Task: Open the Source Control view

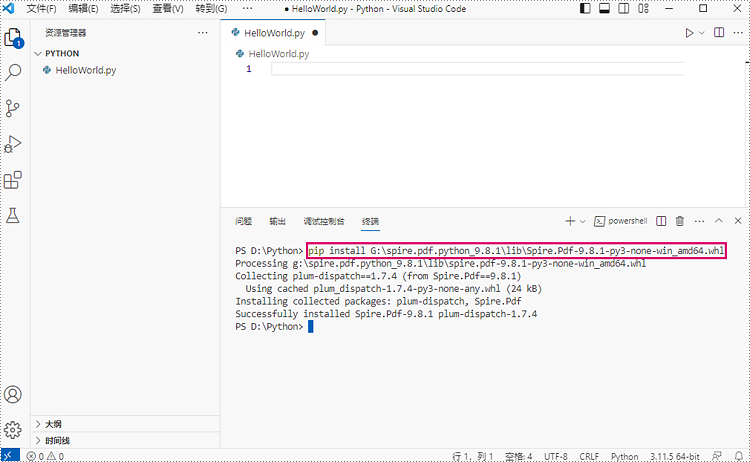Action: 12,109
